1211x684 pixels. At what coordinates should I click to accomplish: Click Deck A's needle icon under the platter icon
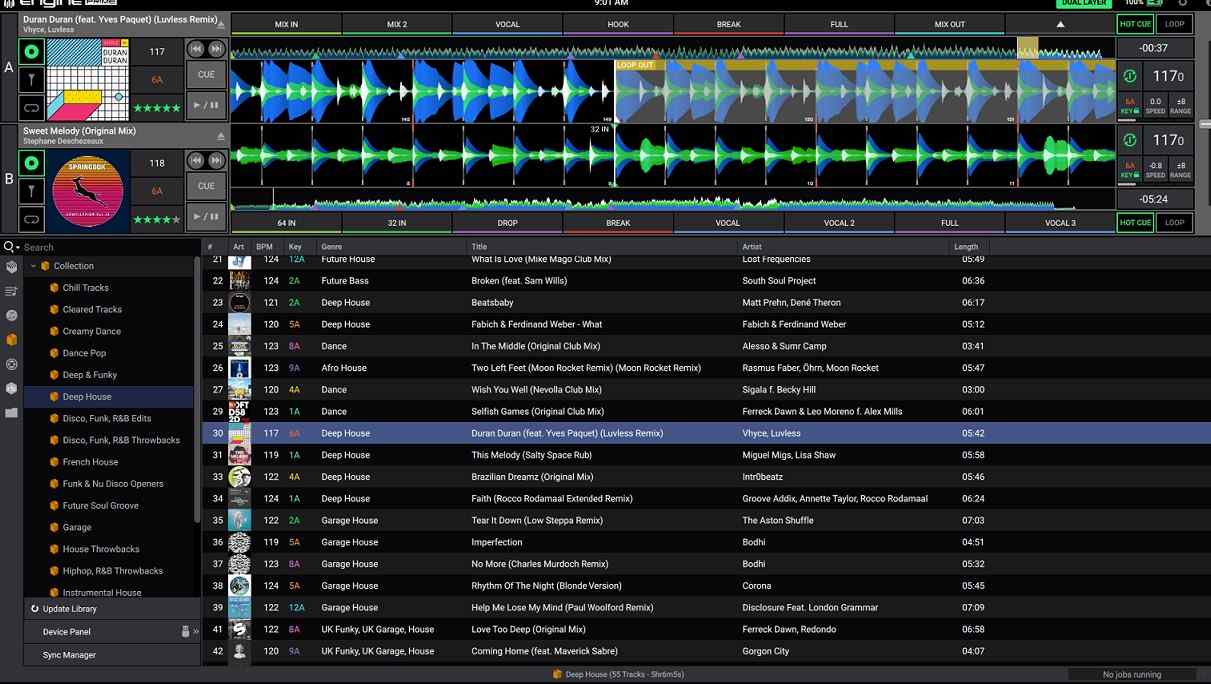click(32, 80)
